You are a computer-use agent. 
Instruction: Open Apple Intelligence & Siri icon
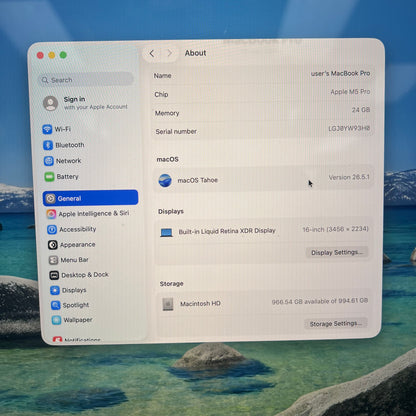51,214
